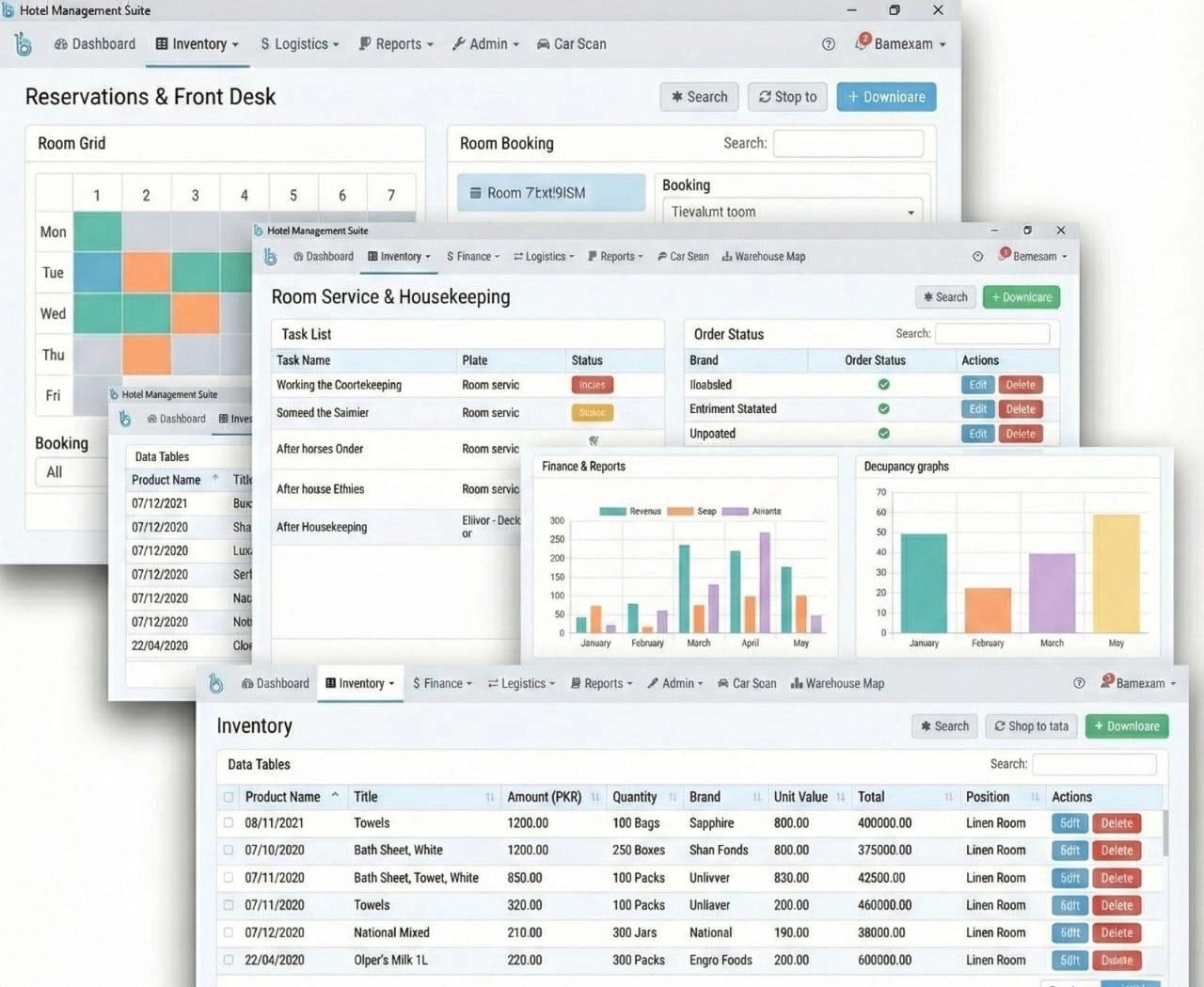Click the green Downloare button in the Inventory panel

pyautogui.click(x=1126, y=726)
